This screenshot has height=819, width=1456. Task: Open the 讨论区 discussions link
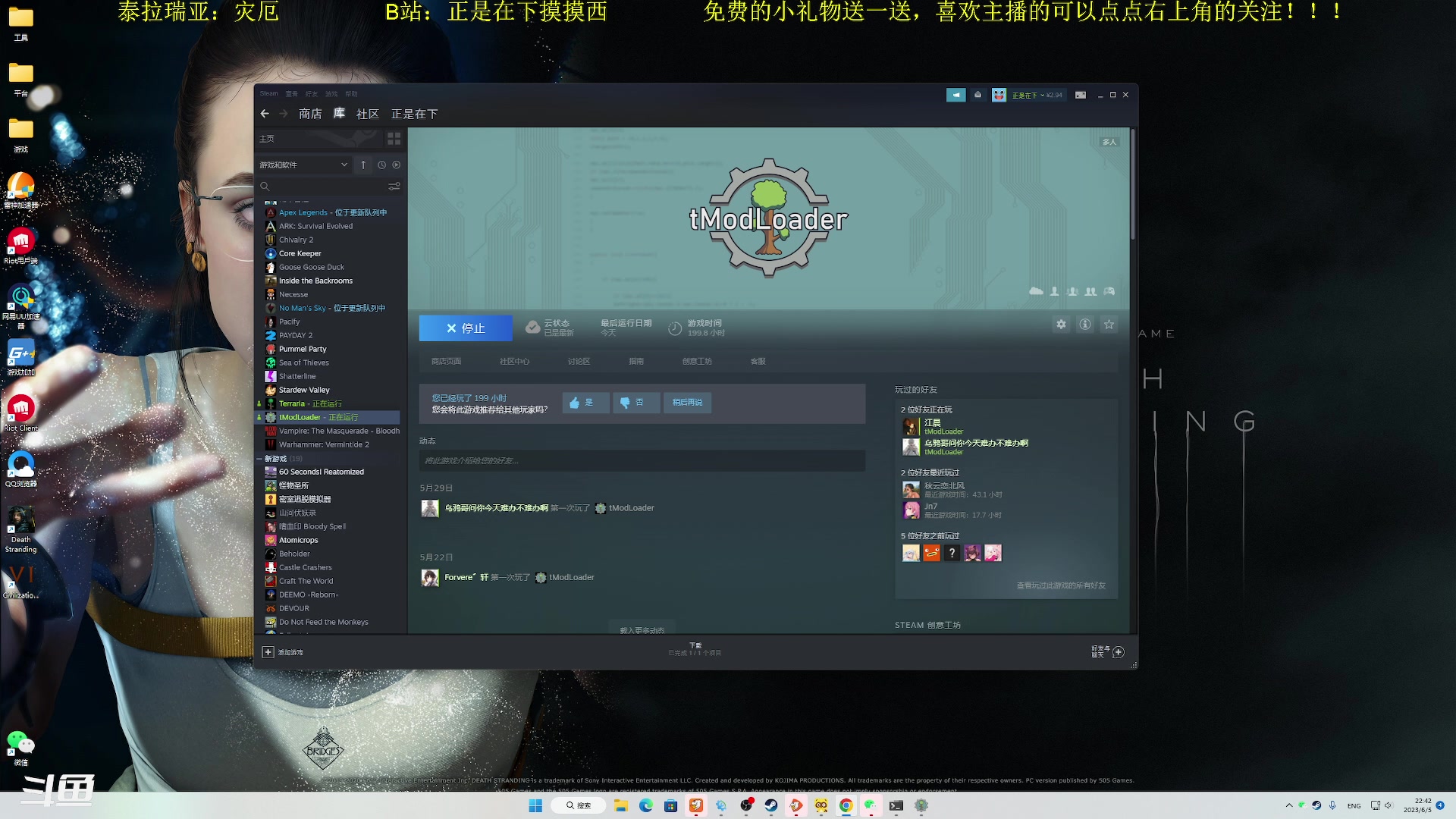click(x=579, y=362)
